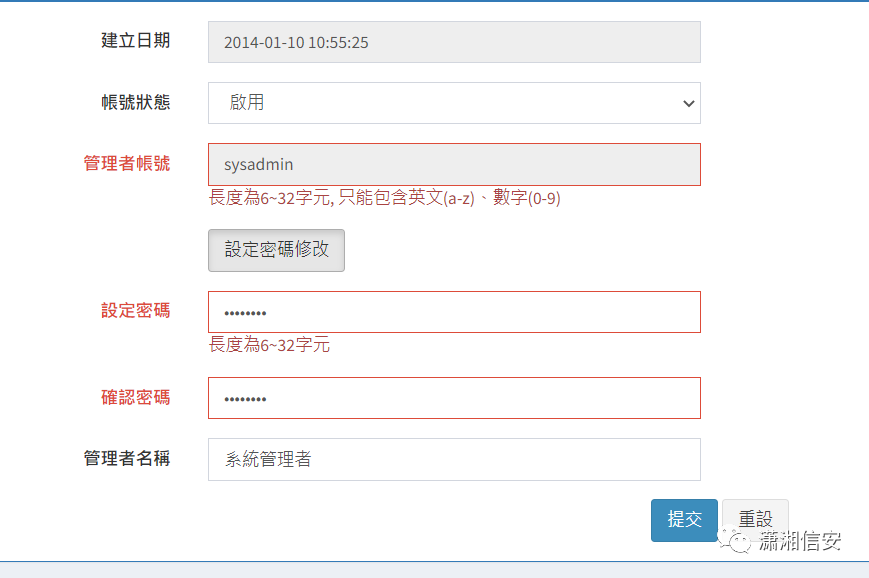Click the 確認密碼 red label
The height and width of the screenshot is (578, 869).
(x=135, y=397)
